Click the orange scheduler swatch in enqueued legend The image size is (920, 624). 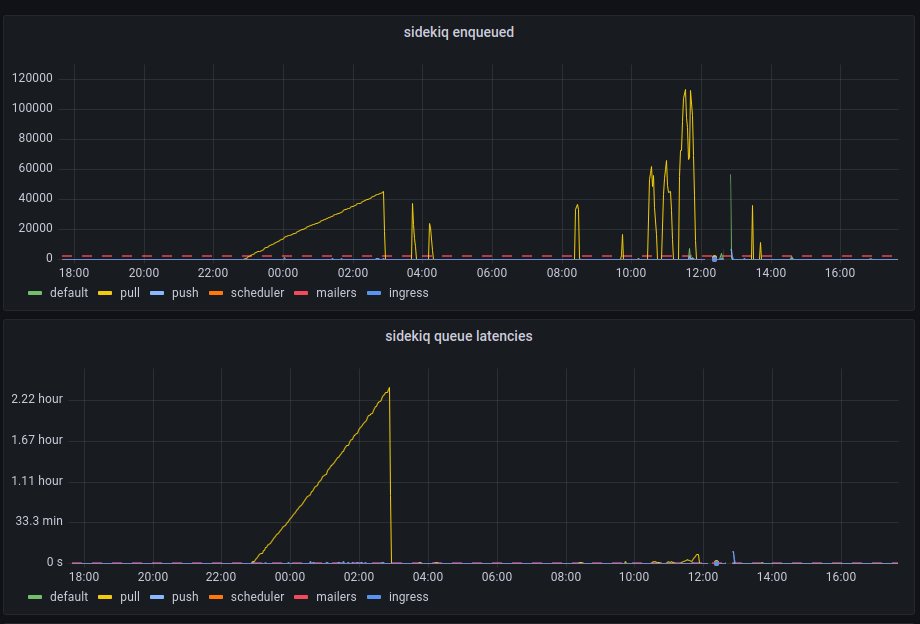coord(216,293)
